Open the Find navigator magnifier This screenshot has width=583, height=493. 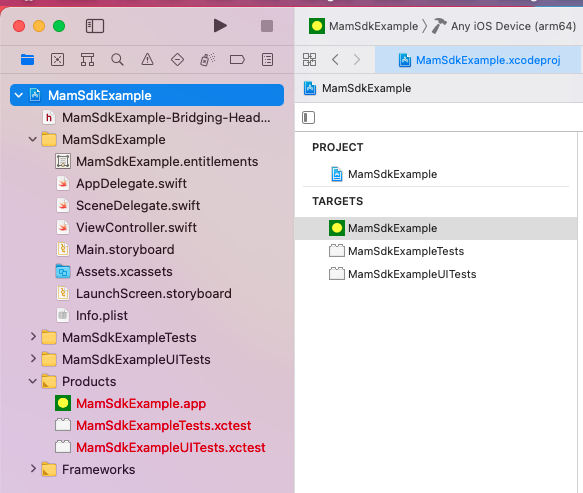coord(117,59)
